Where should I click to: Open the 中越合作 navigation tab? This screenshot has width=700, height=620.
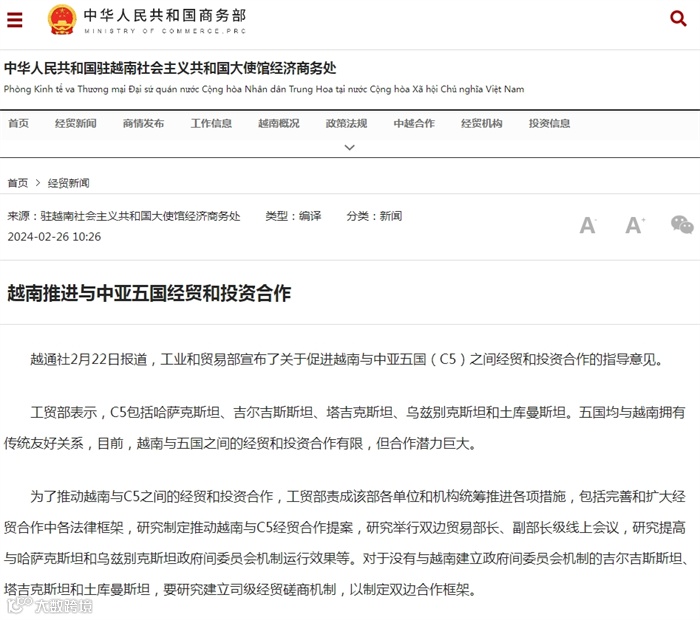click(414, 124)
